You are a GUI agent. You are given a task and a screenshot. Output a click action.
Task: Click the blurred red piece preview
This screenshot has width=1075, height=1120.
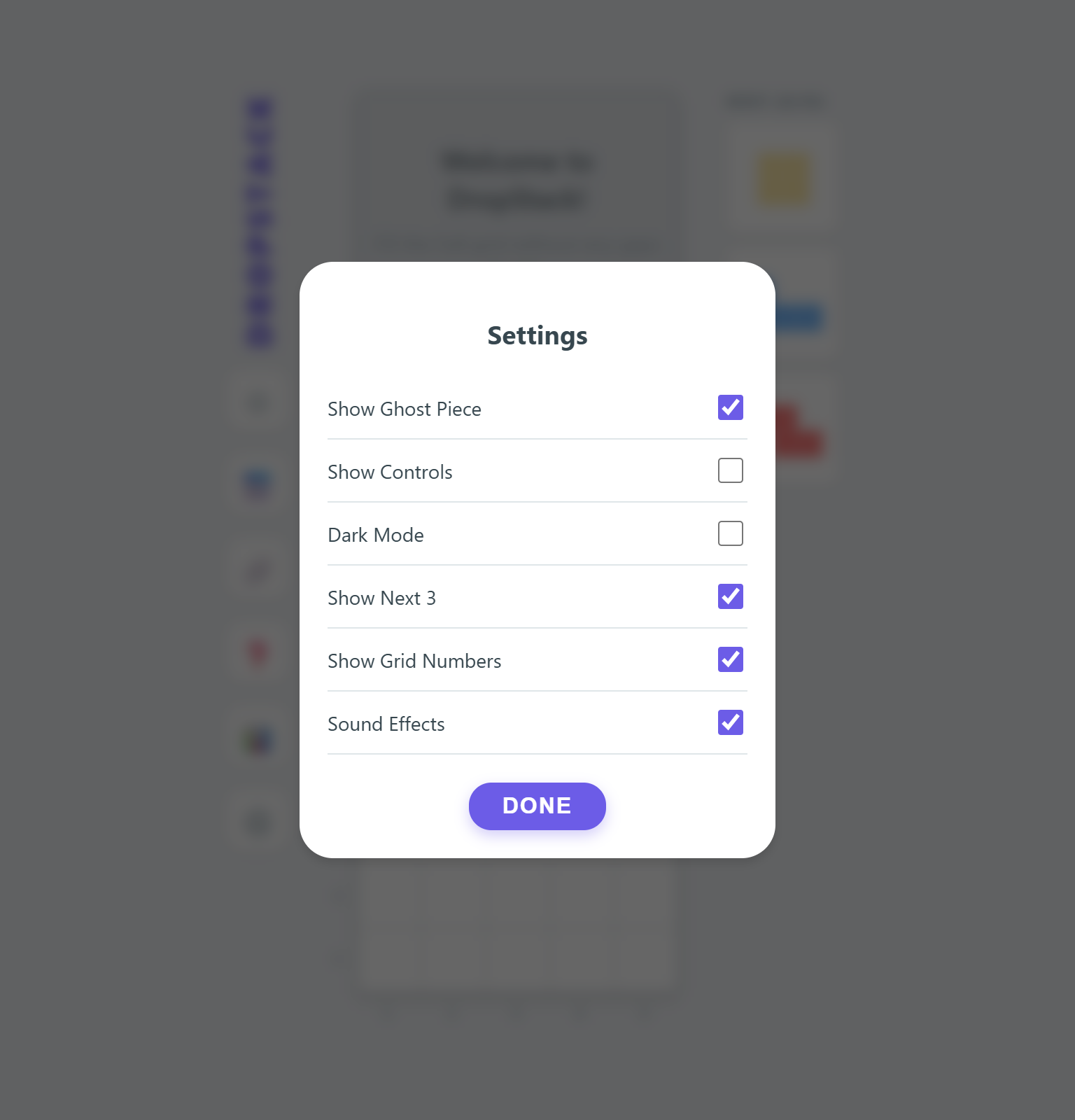[798, 431]
